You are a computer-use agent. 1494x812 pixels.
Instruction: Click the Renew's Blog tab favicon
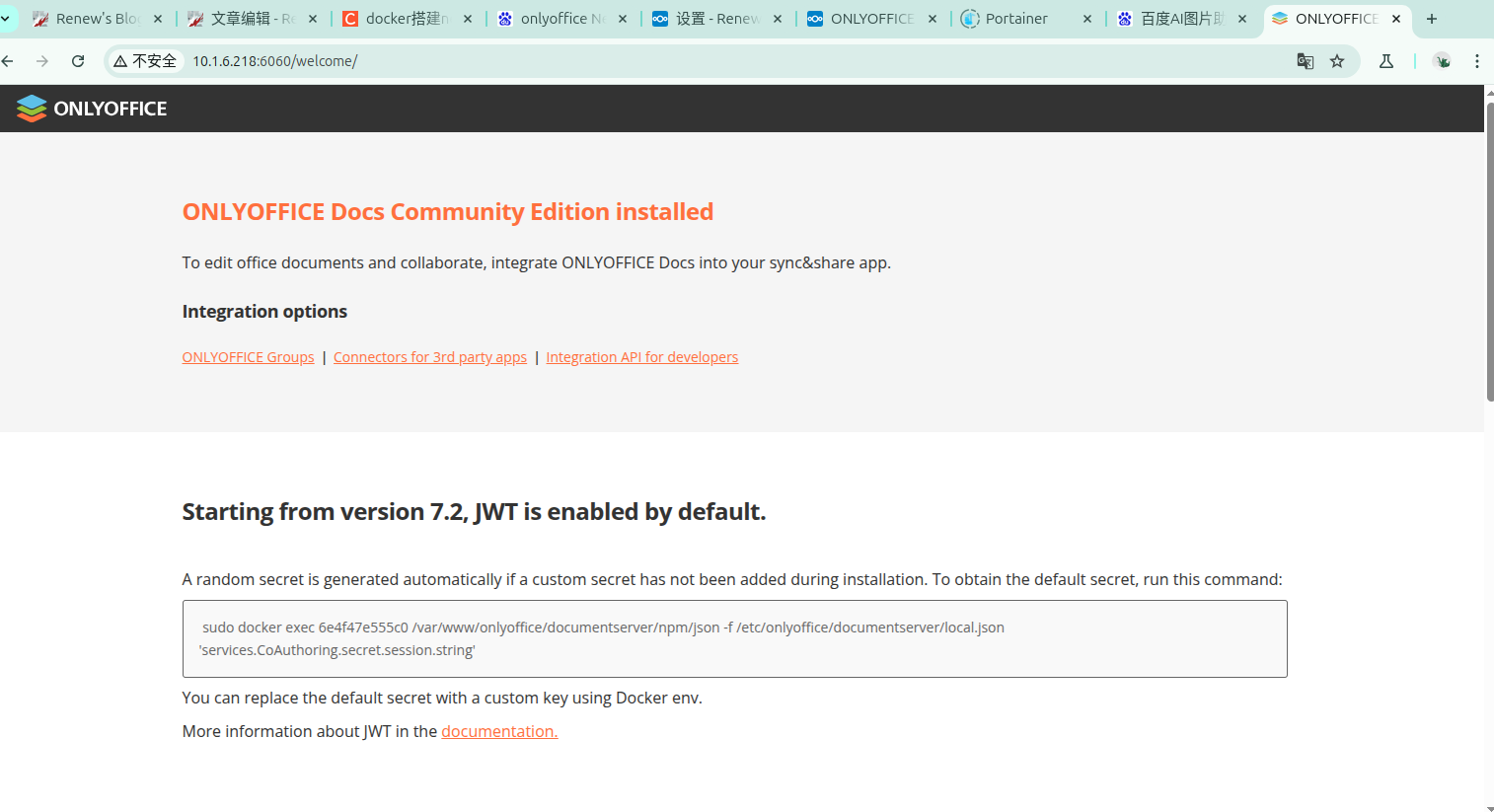click(40, 19)
